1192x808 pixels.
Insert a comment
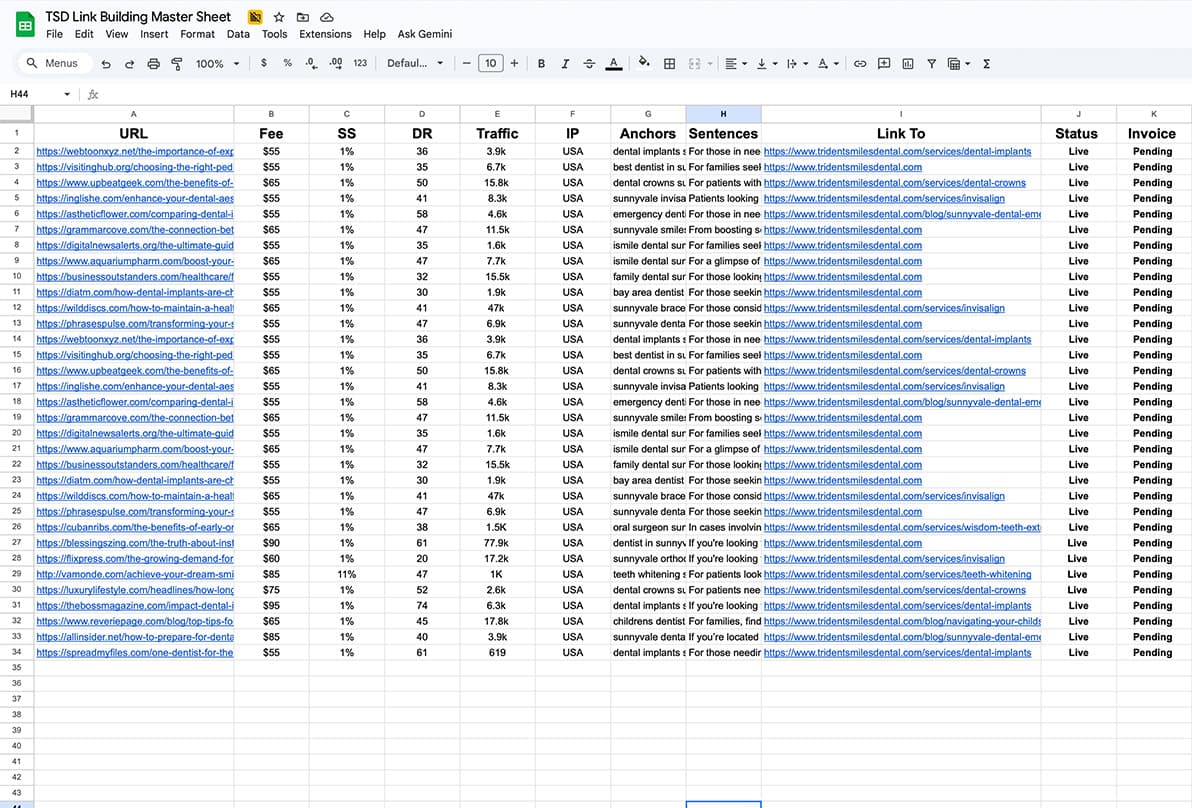pos(884,64)
